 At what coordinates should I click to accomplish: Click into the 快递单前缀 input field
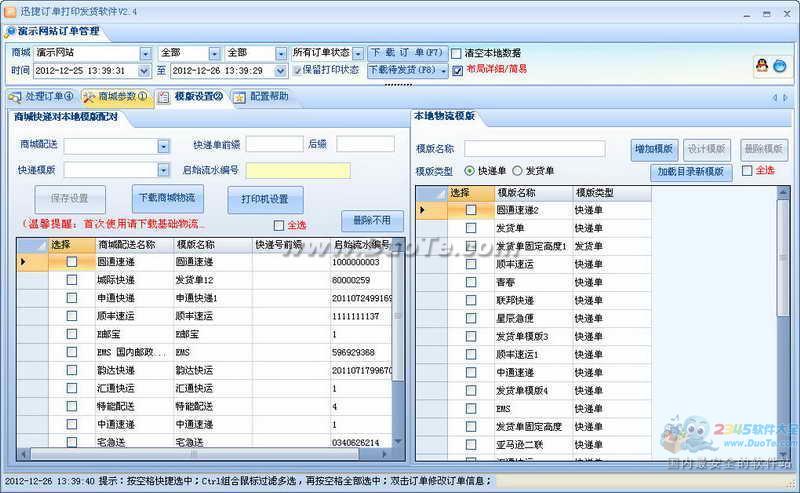(274, 144)
